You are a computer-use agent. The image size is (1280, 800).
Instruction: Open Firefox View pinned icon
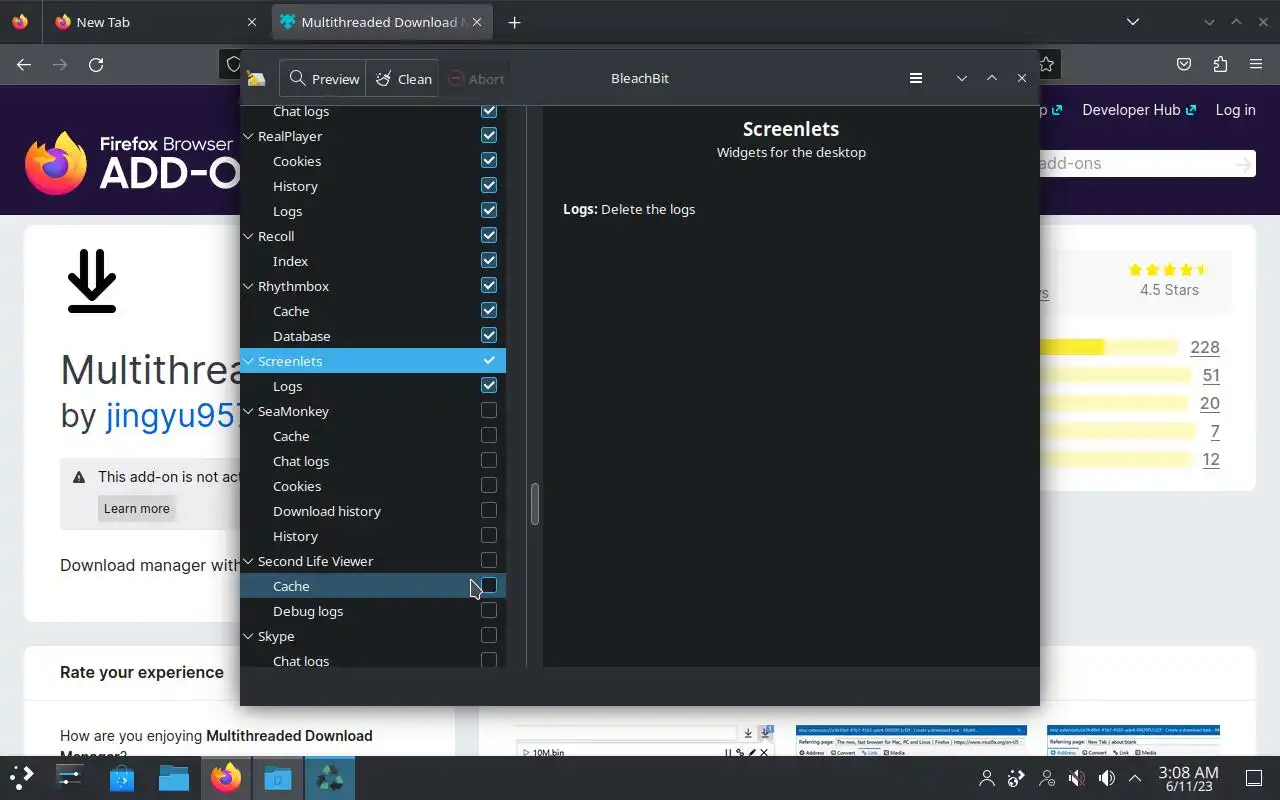tap(20, 22)
